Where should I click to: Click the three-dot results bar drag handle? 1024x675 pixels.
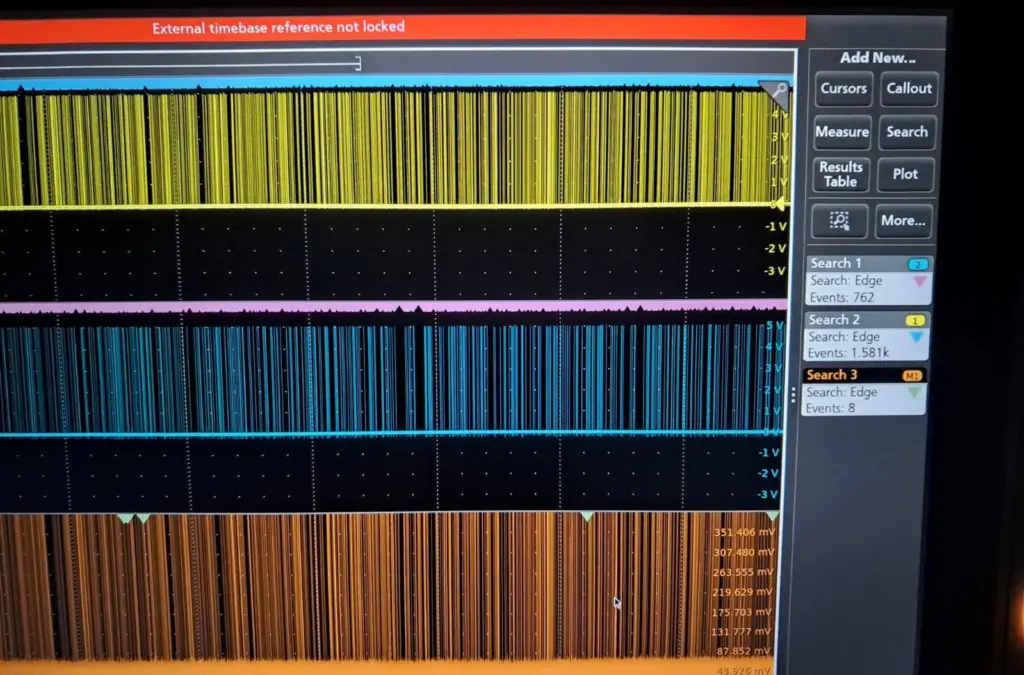[795, 395]
